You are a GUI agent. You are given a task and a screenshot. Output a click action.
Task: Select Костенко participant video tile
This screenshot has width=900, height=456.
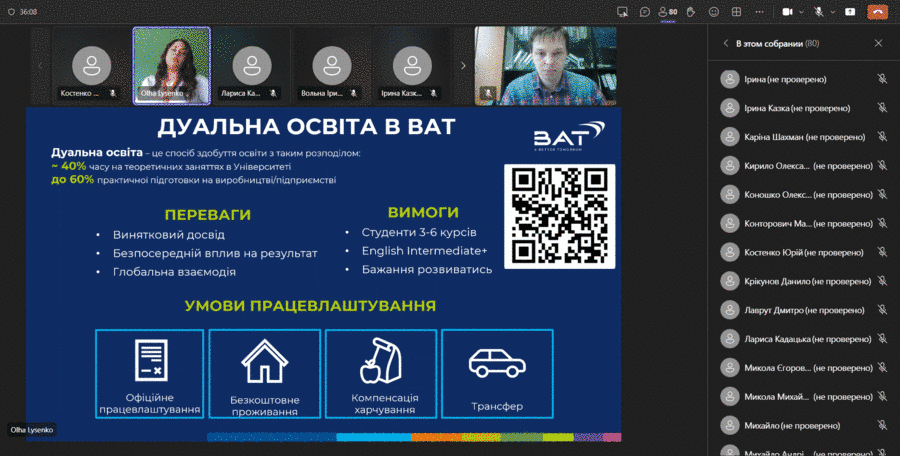[91, 66]
